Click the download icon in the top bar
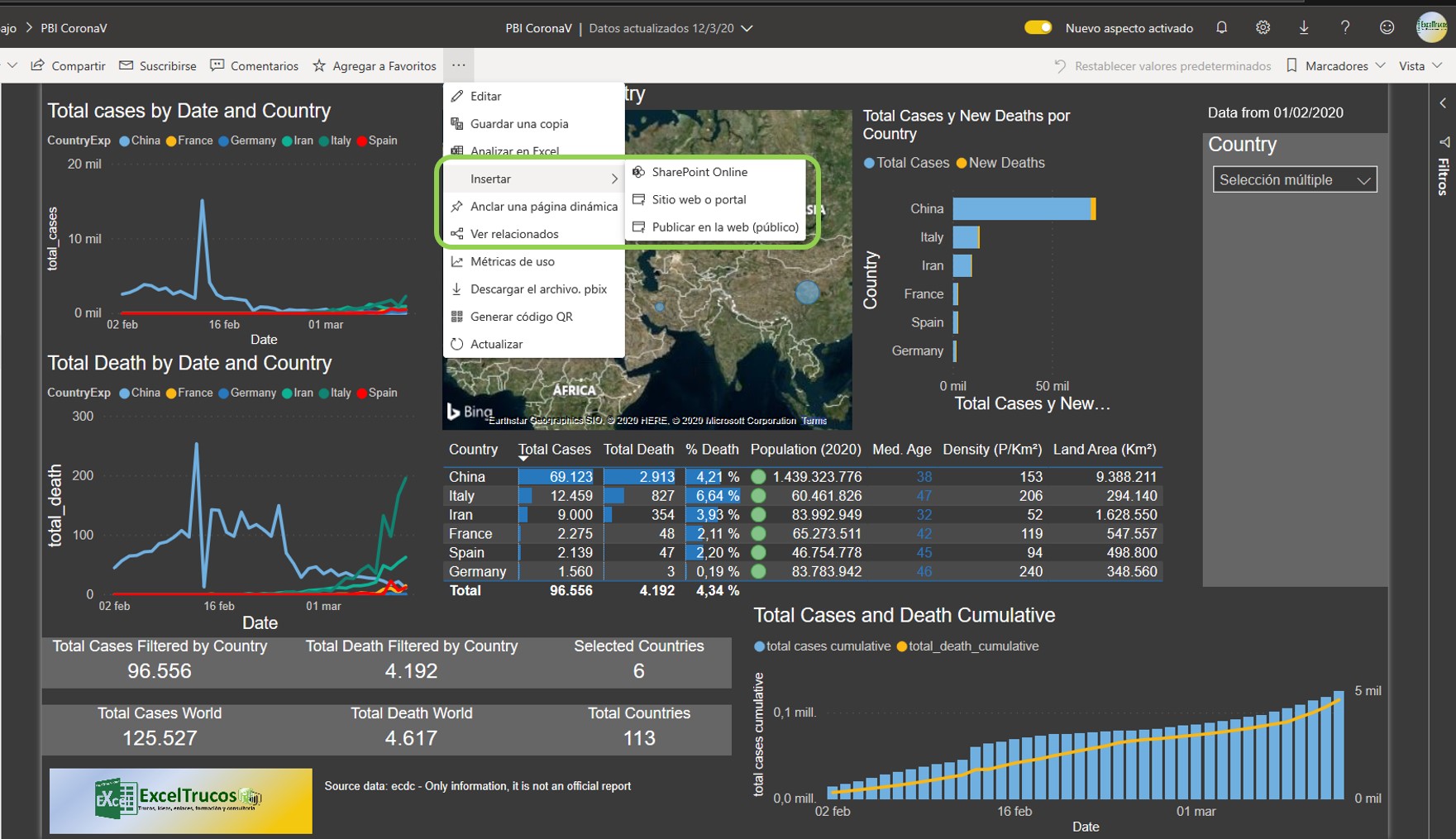Image resolution: width=1456 pixels, height=839 pixels. click(x=1304, y=27)
